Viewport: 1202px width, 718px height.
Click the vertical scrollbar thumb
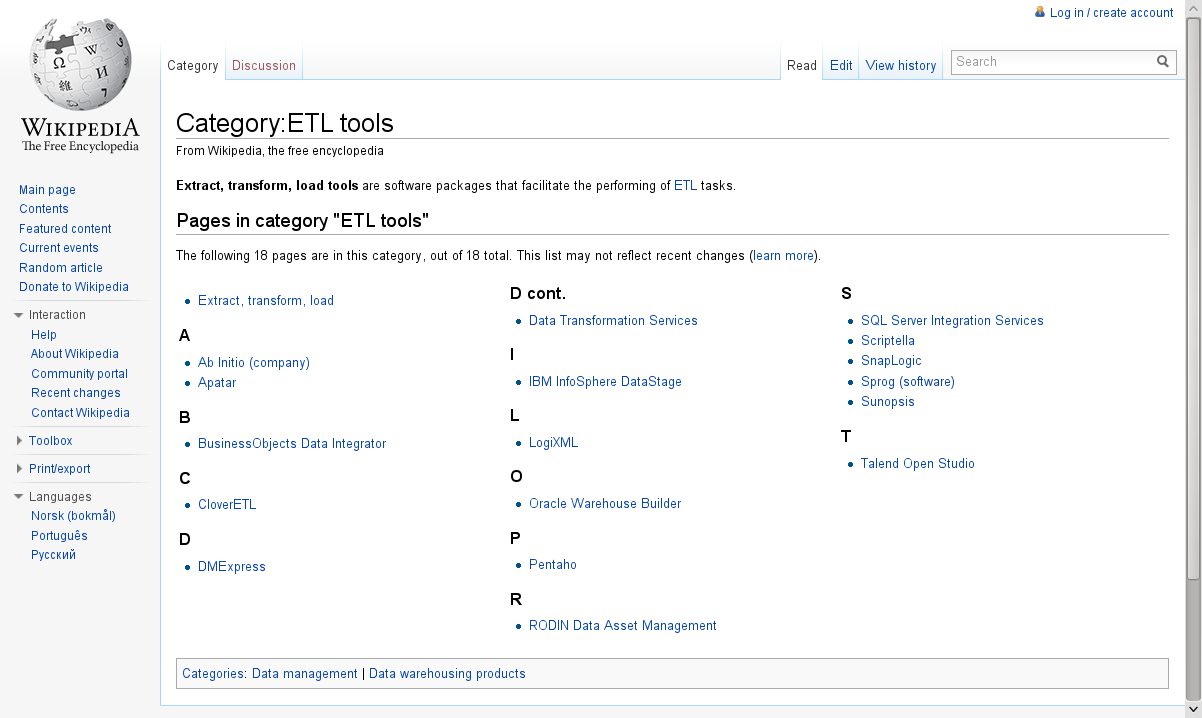point(1193,299)
